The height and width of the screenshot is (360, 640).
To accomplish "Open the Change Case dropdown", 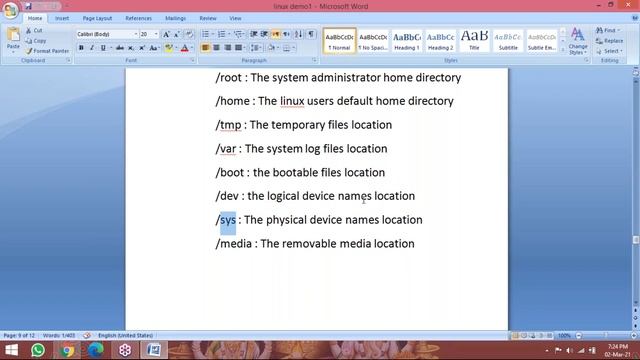I will [x=154, y=48].
